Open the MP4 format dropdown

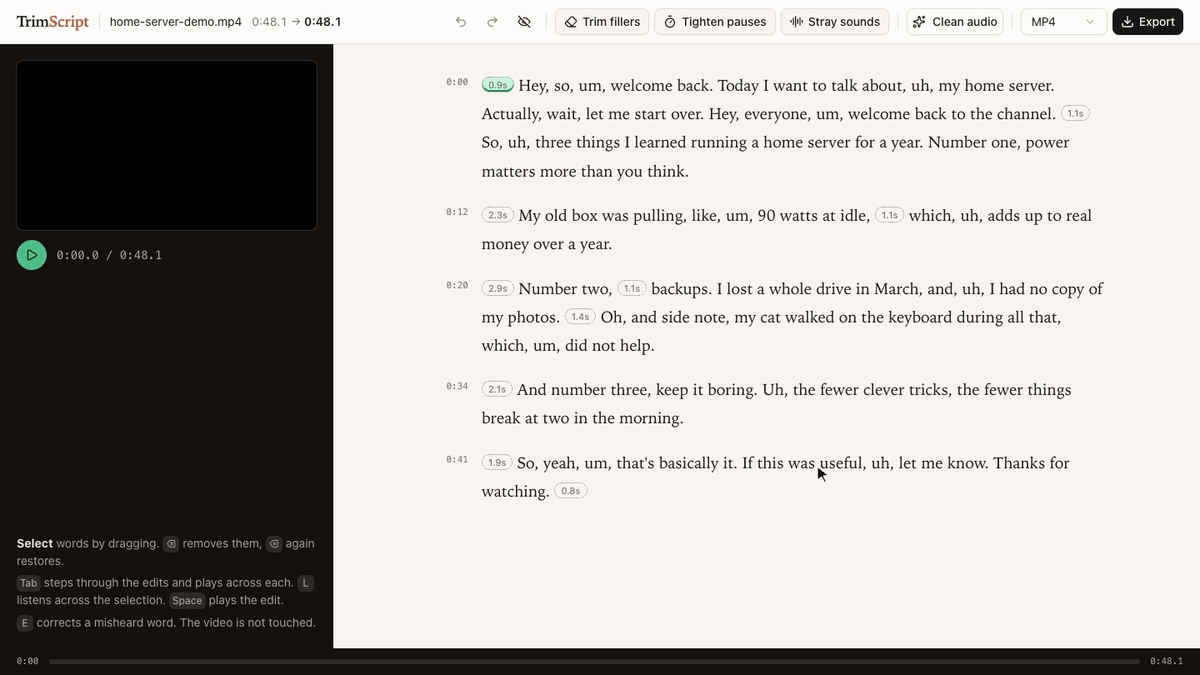tap(1063, 22)
